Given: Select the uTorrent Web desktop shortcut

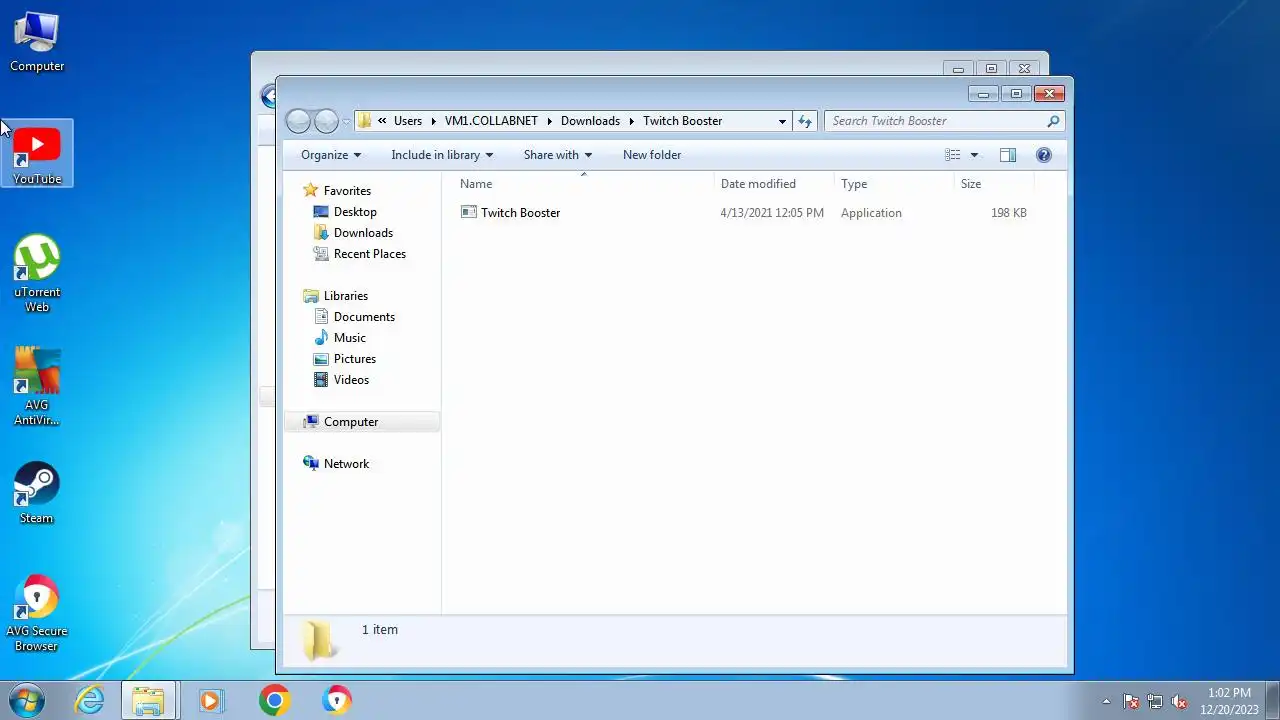Looking at the screenshot, I should coord(37,273).
